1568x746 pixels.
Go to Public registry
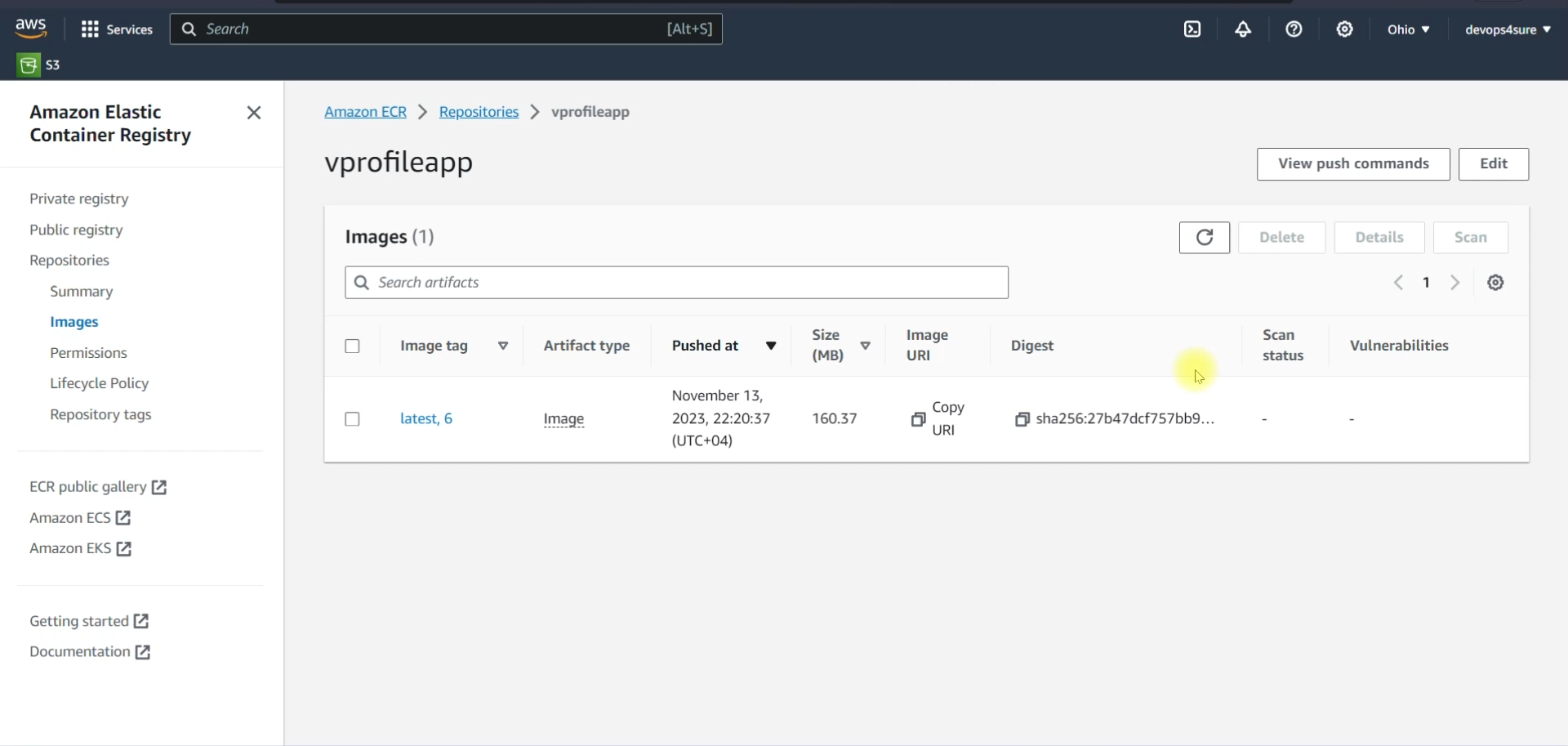pyautogui.click(x=76, y=230)
